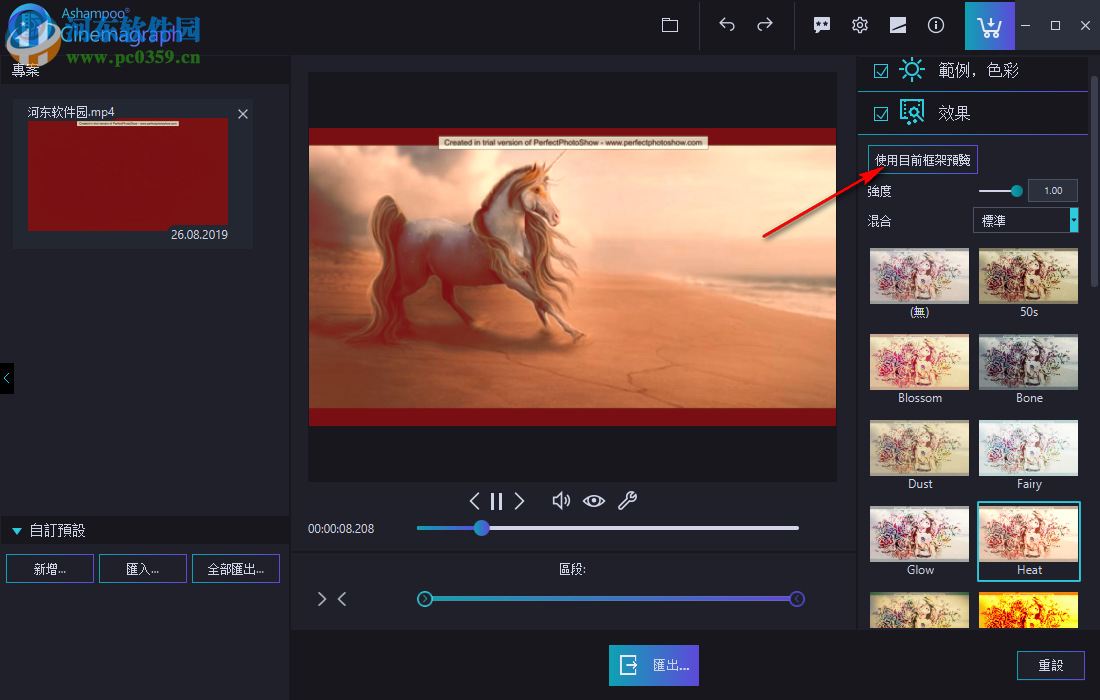Toggle preview with the eye icon

[x=594, y=501]
